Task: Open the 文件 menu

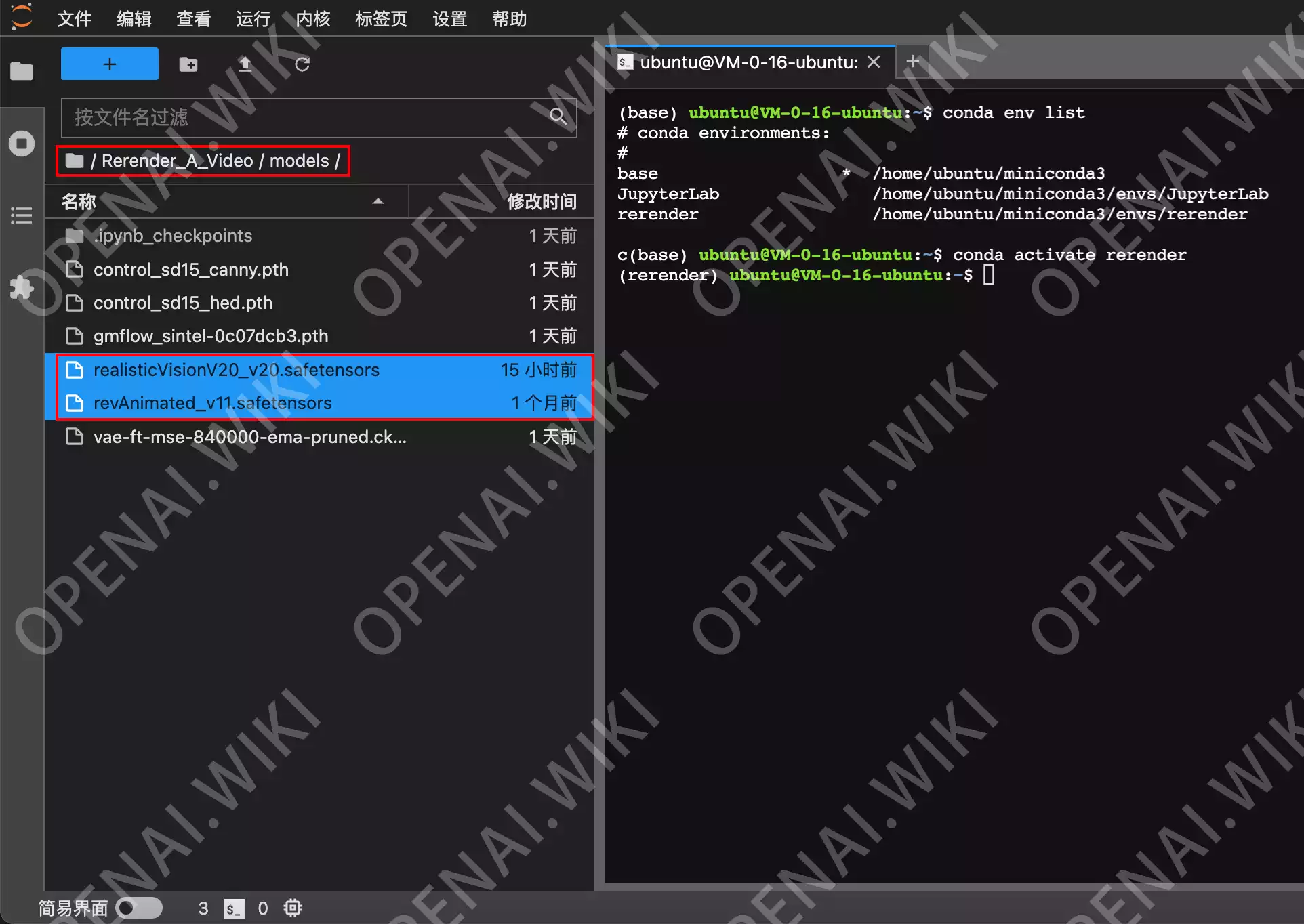Action: coord(75,19)
